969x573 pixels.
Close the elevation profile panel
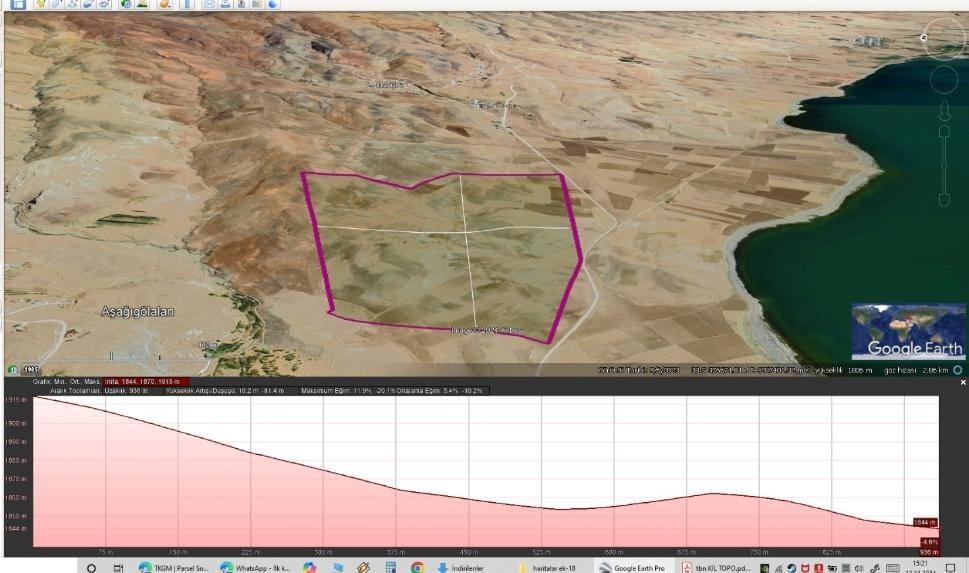coord(963,383)
